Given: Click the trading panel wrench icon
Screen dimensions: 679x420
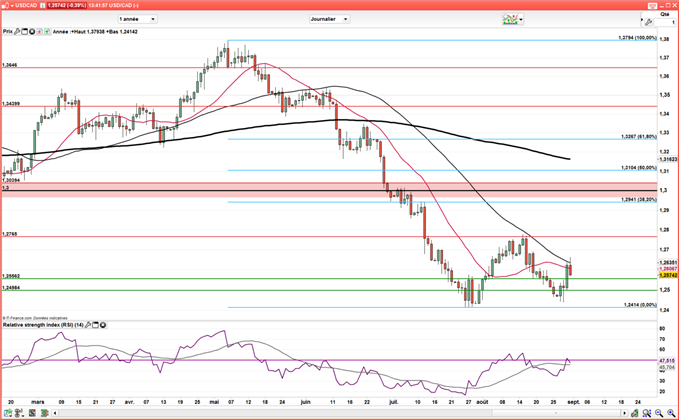Looking at the screenshot, I should click(648, 22).
